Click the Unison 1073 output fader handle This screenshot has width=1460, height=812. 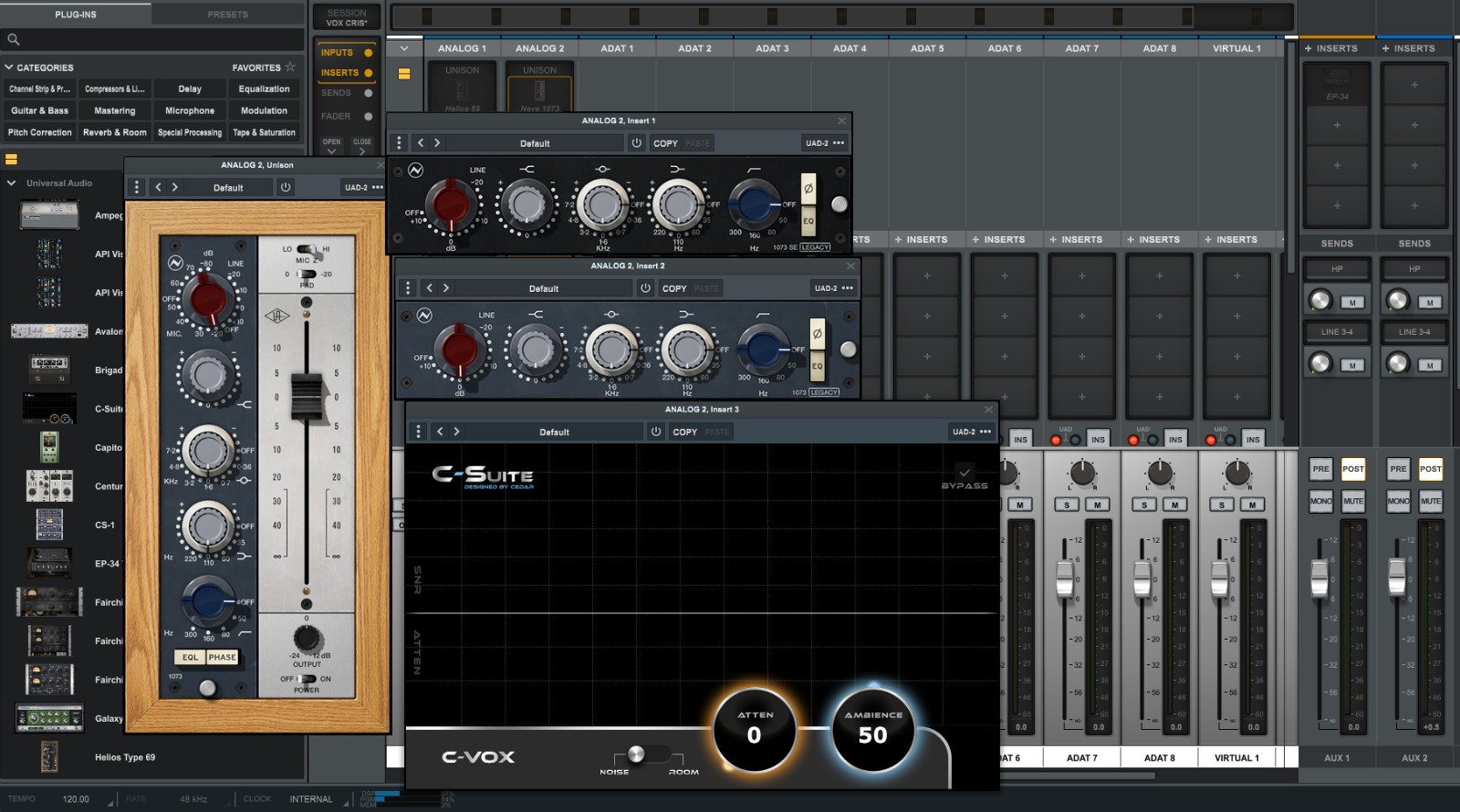coord(307,398)
